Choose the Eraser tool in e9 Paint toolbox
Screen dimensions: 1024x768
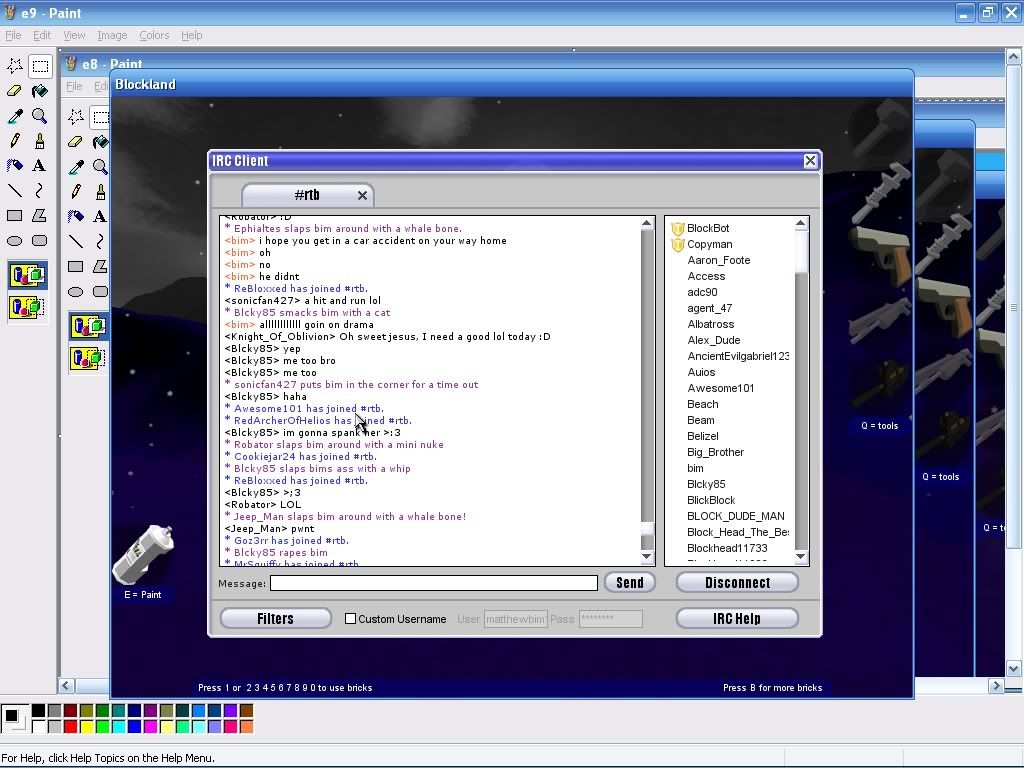tap(14, 91)
